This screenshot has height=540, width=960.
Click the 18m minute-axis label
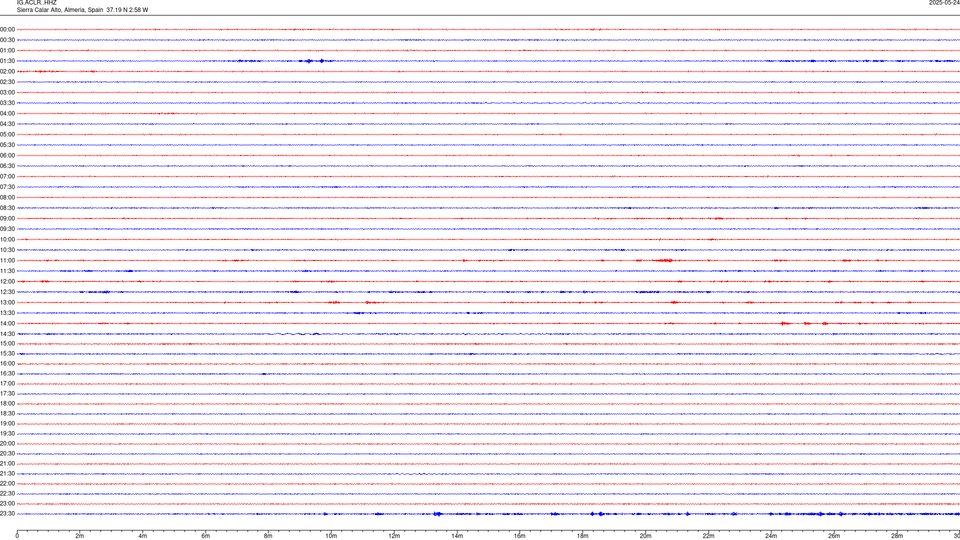pyautogui.click(x=582, y=536)
